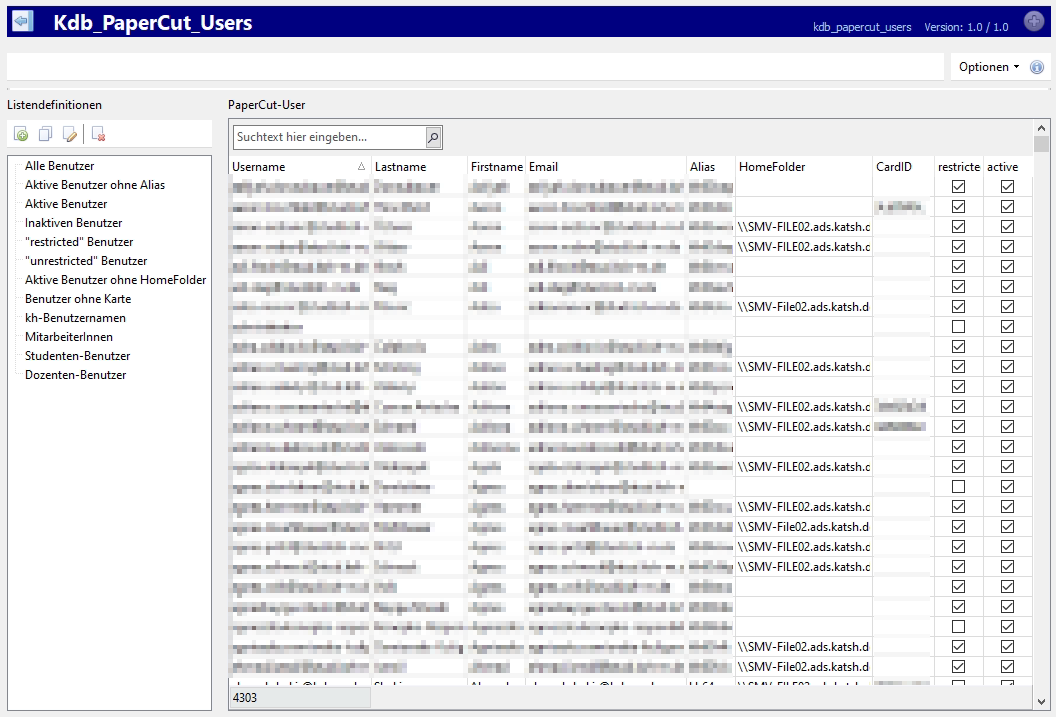Toggle active checkbox in second user row

1007,207
